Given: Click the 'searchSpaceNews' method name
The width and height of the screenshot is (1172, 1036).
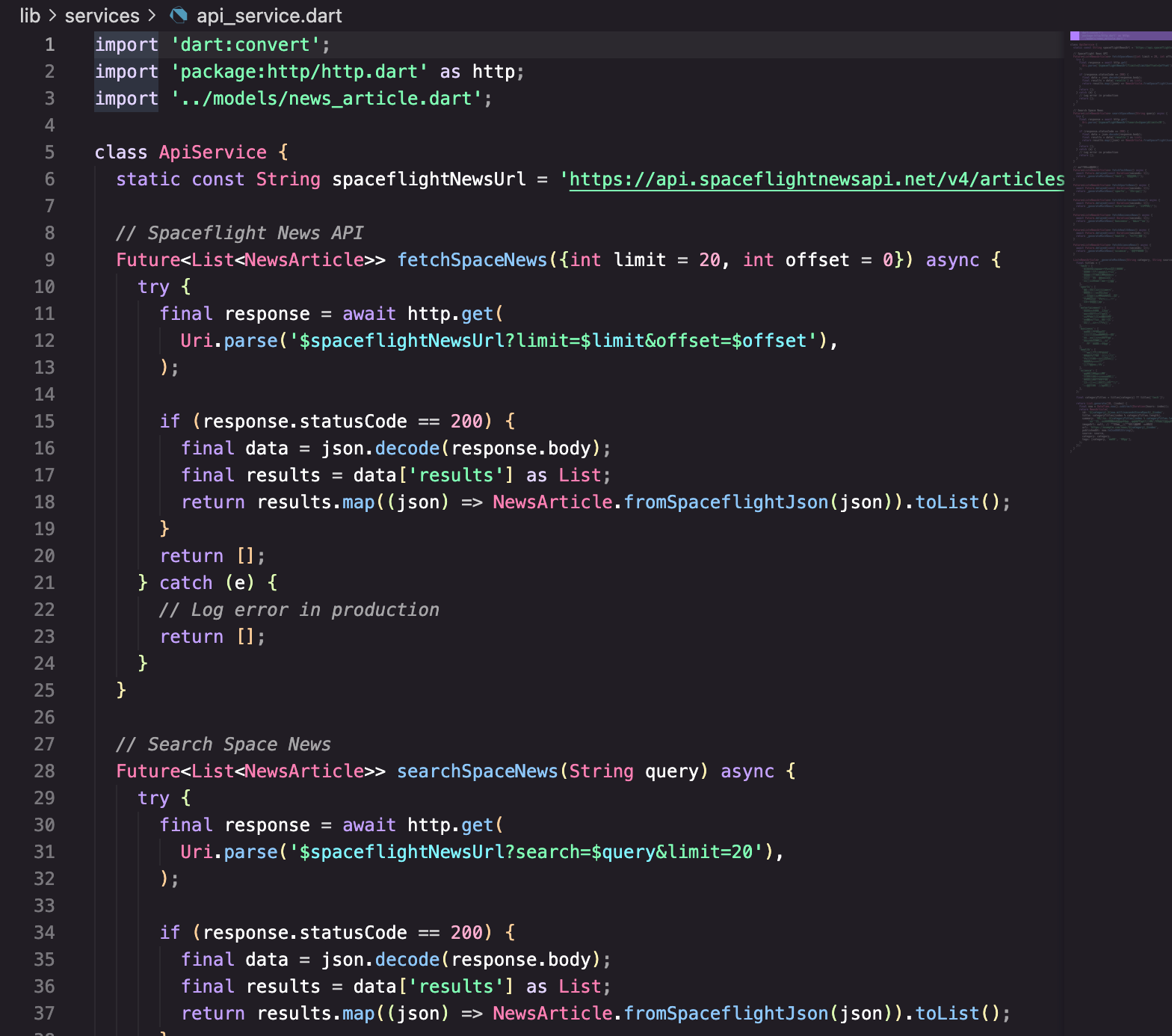Looking at the screenshot, I should click(478, 771).
